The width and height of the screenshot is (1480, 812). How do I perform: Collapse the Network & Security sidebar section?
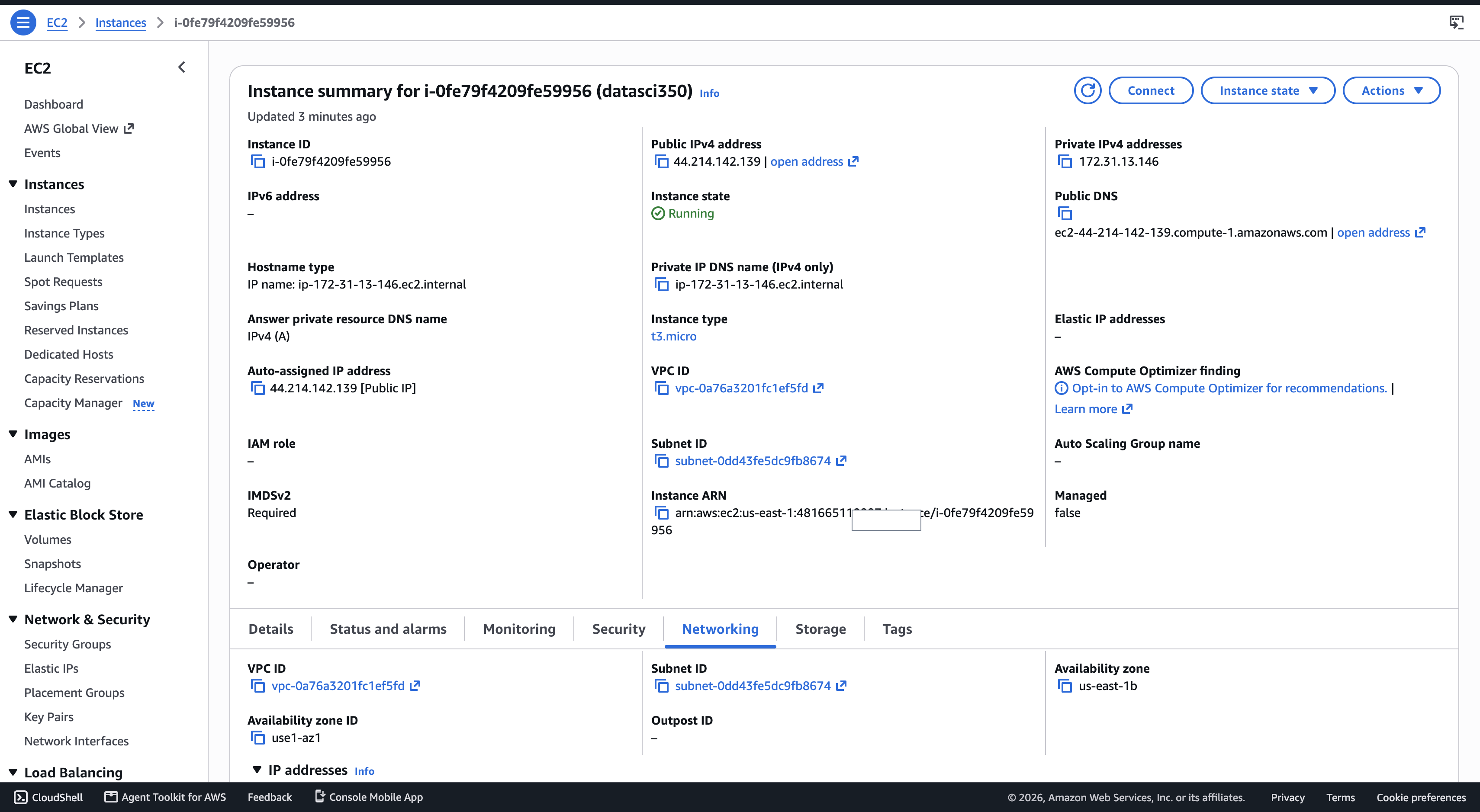click(13, 619)
